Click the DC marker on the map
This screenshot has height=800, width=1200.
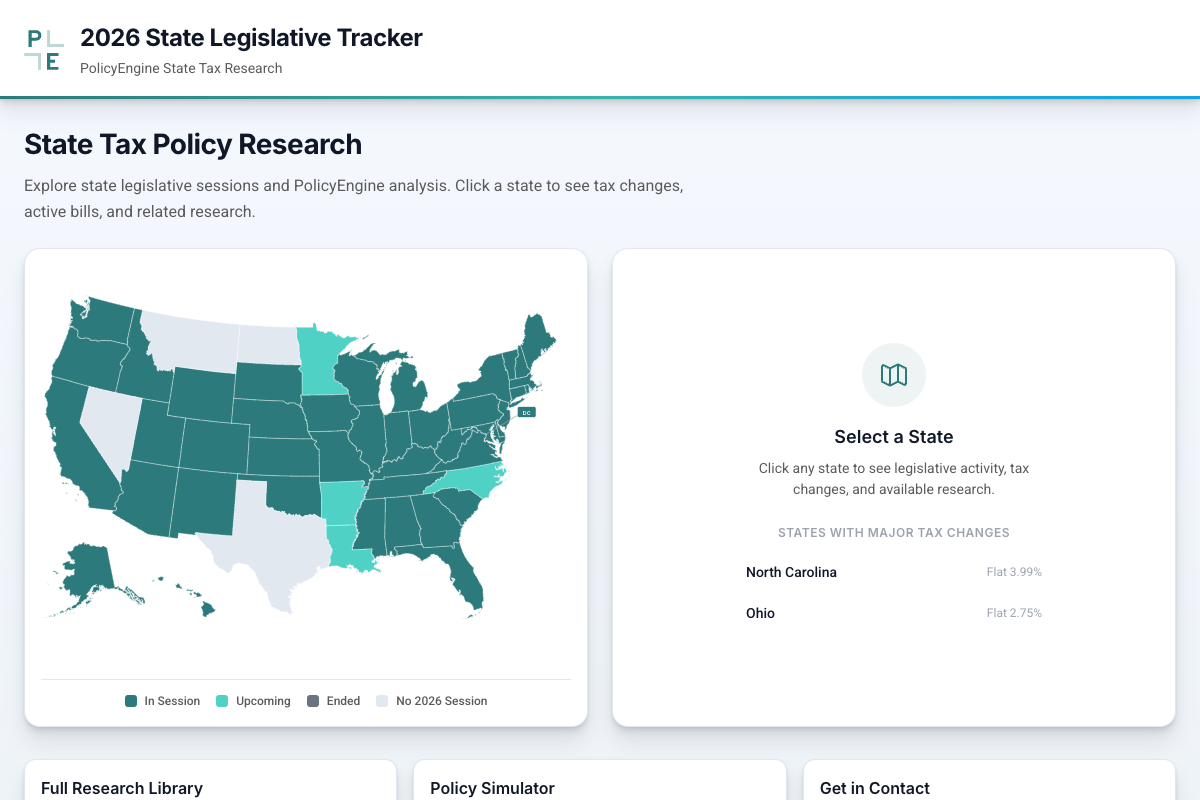(x=525, y=411)
